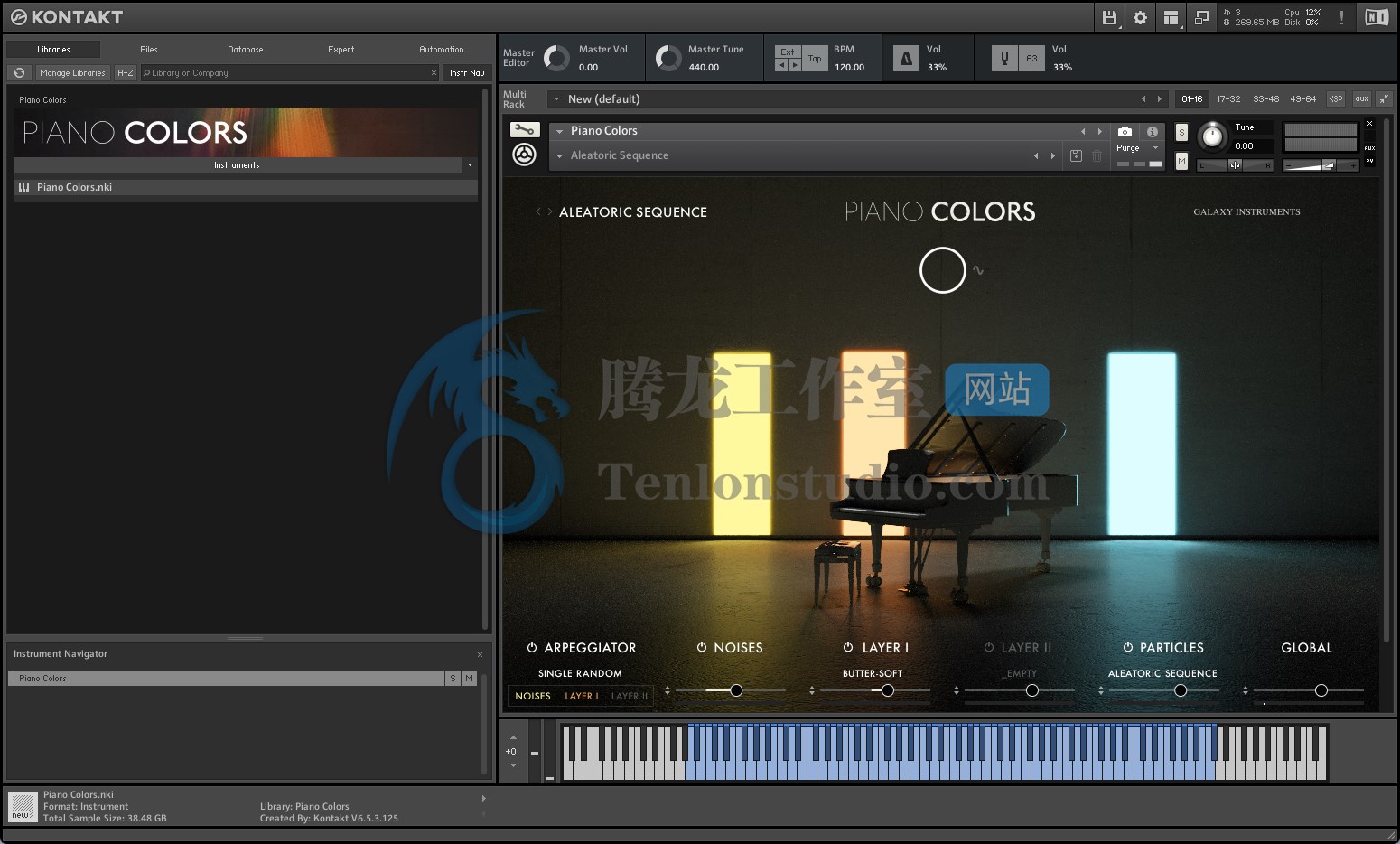Toggle the Particles power button
The height and width of the screenshot is (844, 1400).
(x=1128, y=648)
